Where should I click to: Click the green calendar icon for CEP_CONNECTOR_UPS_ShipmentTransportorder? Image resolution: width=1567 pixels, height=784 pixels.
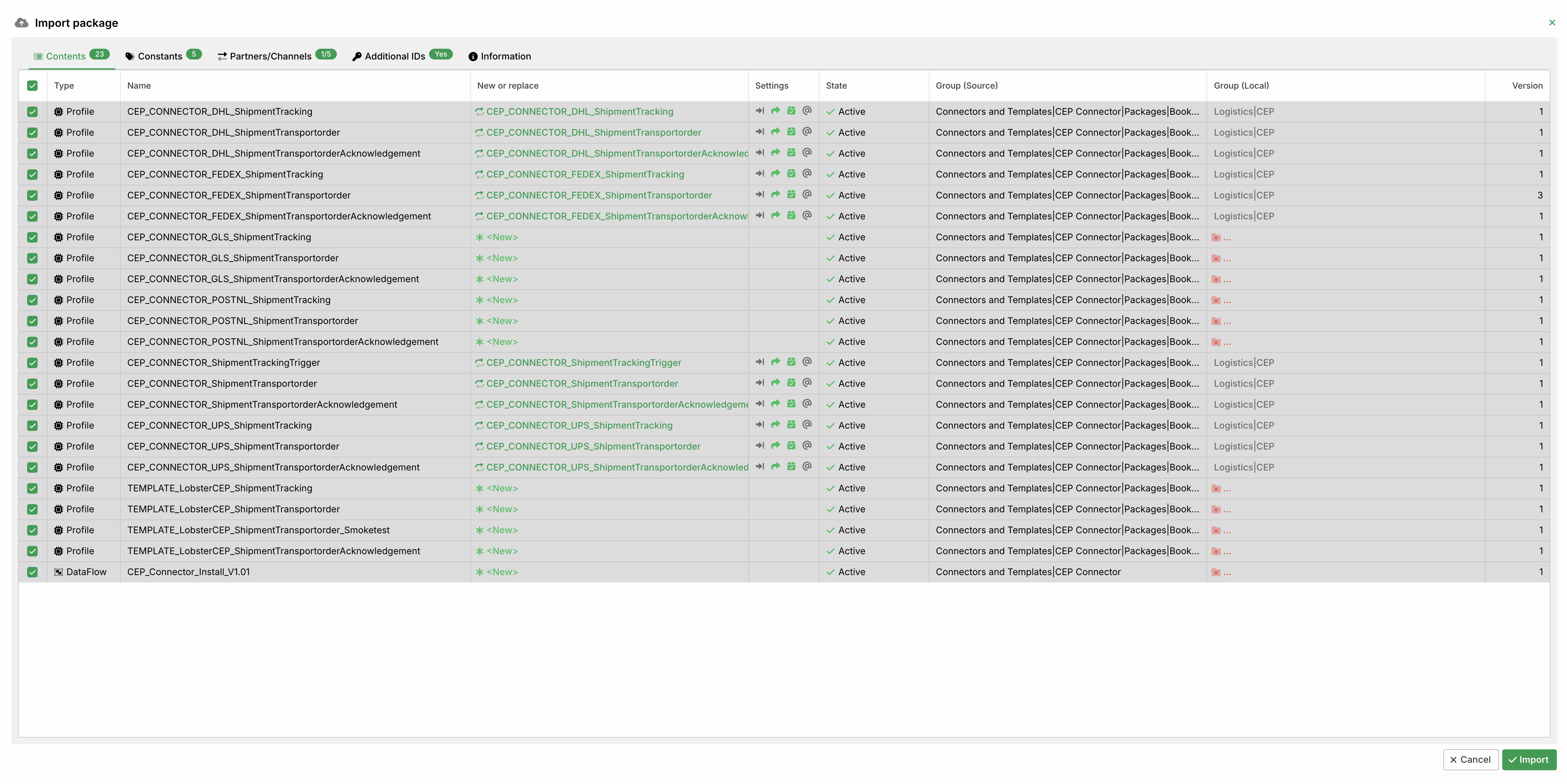pos(791,446)
